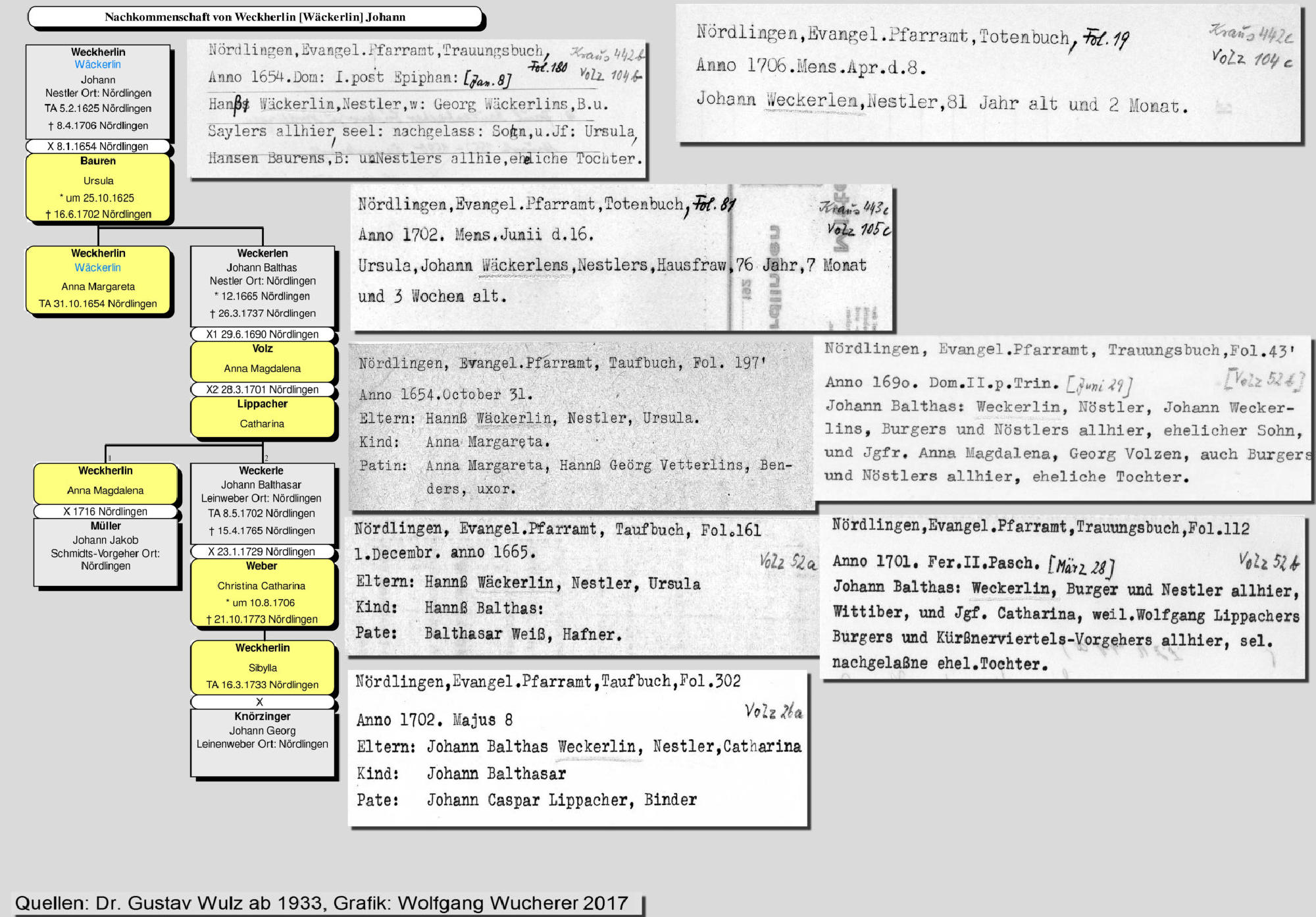Select Anna Magdalena Weckherlin yellow box
This screenshot has width=1316, height=917.
click(105, 484)
